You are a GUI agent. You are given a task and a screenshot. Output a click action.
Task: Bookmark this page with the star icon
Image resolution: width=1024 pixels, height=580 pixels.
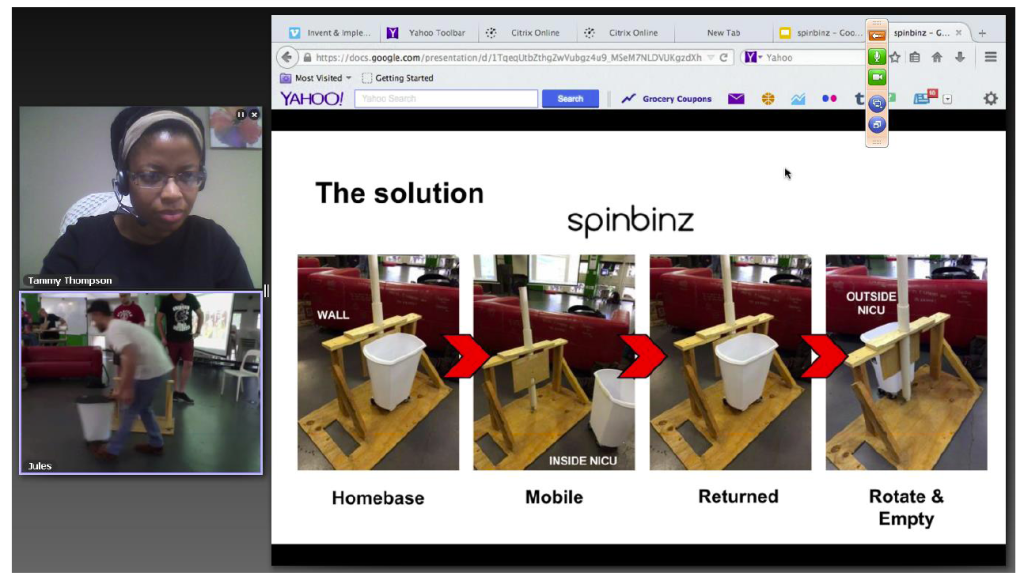895,57
